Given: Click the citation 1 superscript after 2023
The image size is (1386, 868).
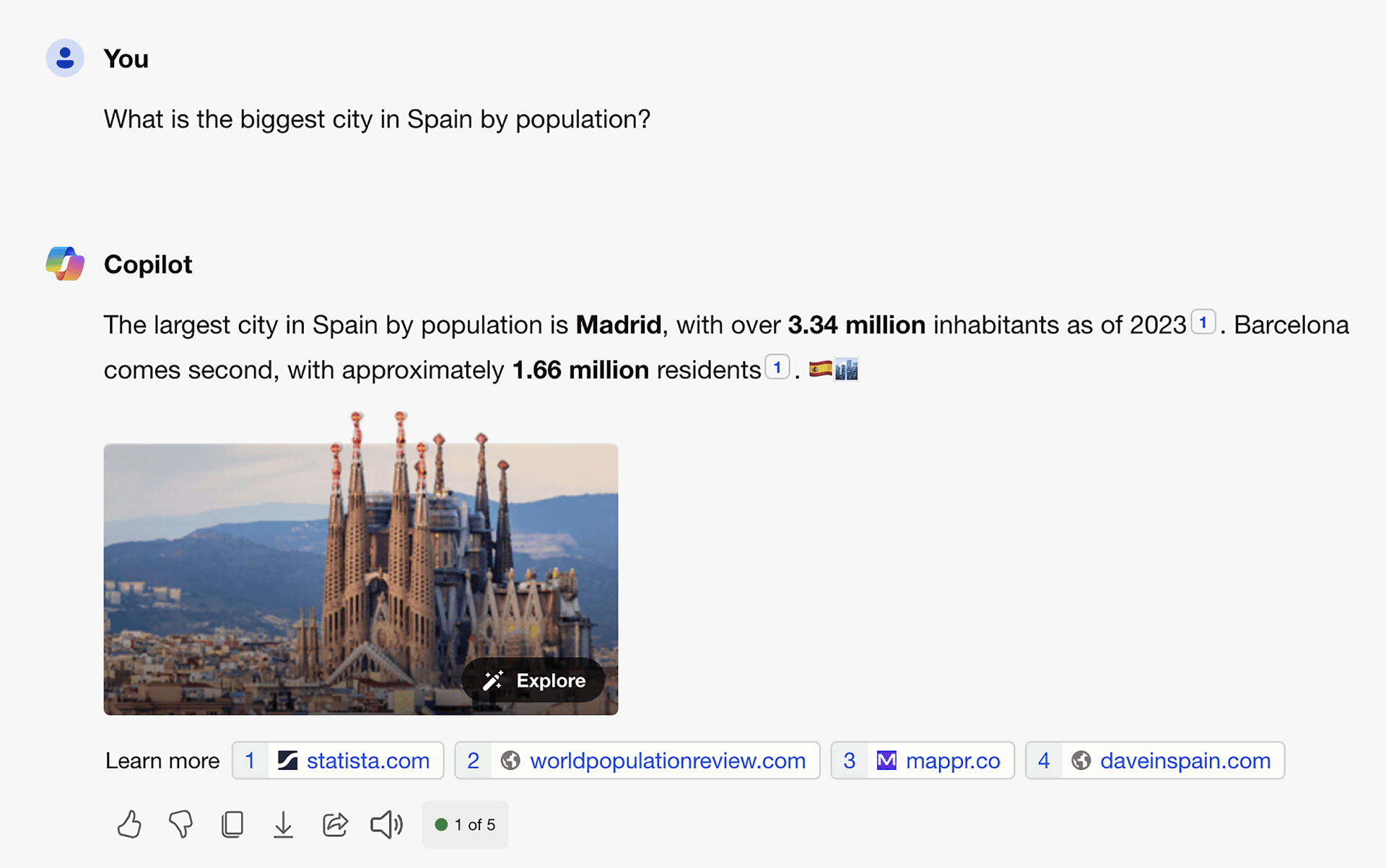Looking at the screenshot, I should 1203,323.
